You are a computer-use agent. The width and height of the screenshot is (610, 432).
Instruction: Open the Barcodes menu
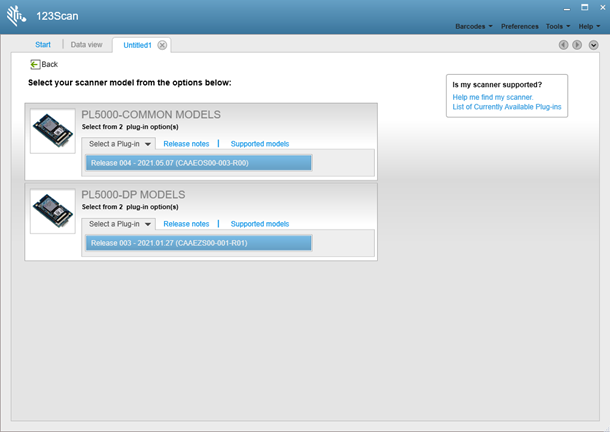[473, 26]
